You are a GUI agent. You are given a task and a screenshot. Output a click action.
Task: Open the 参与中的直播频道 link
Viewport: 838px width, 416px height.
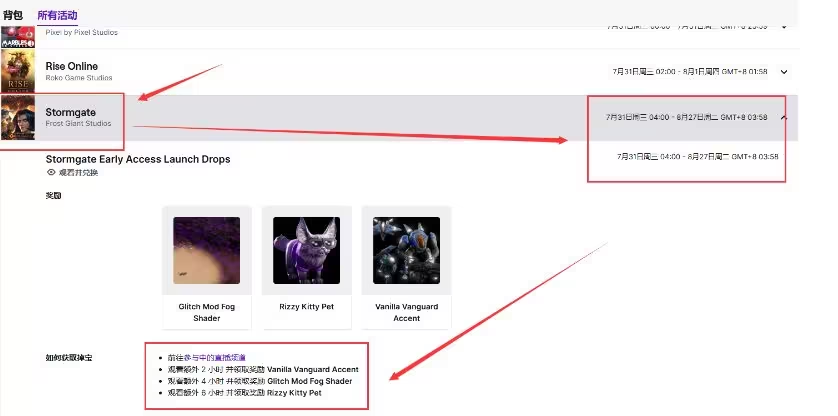pyautogui.click(x=214, y=358)
